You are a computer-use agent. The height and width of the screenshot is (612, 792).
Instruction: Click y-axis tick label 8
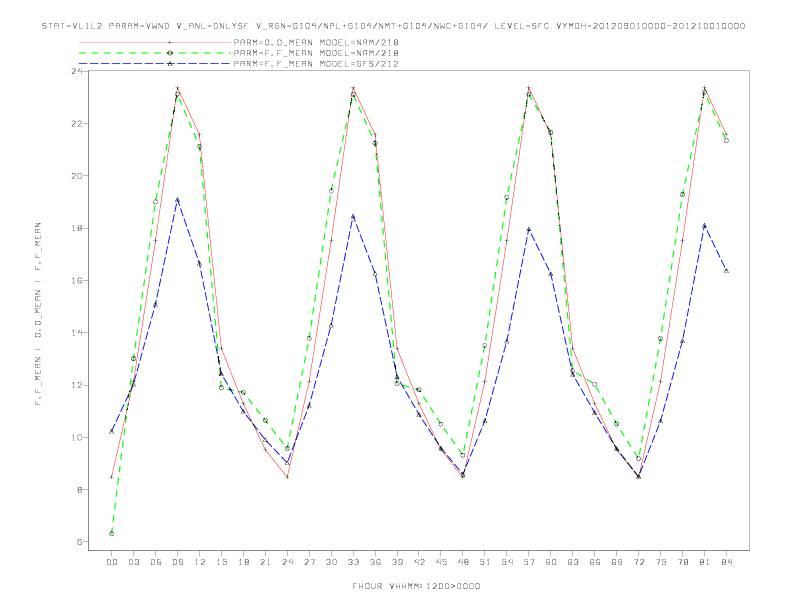tap(80, 490)
